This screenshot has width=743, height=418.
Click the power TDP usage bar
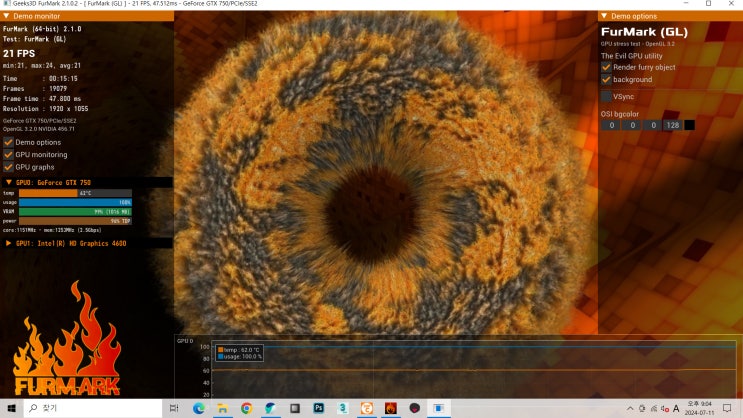75,221
